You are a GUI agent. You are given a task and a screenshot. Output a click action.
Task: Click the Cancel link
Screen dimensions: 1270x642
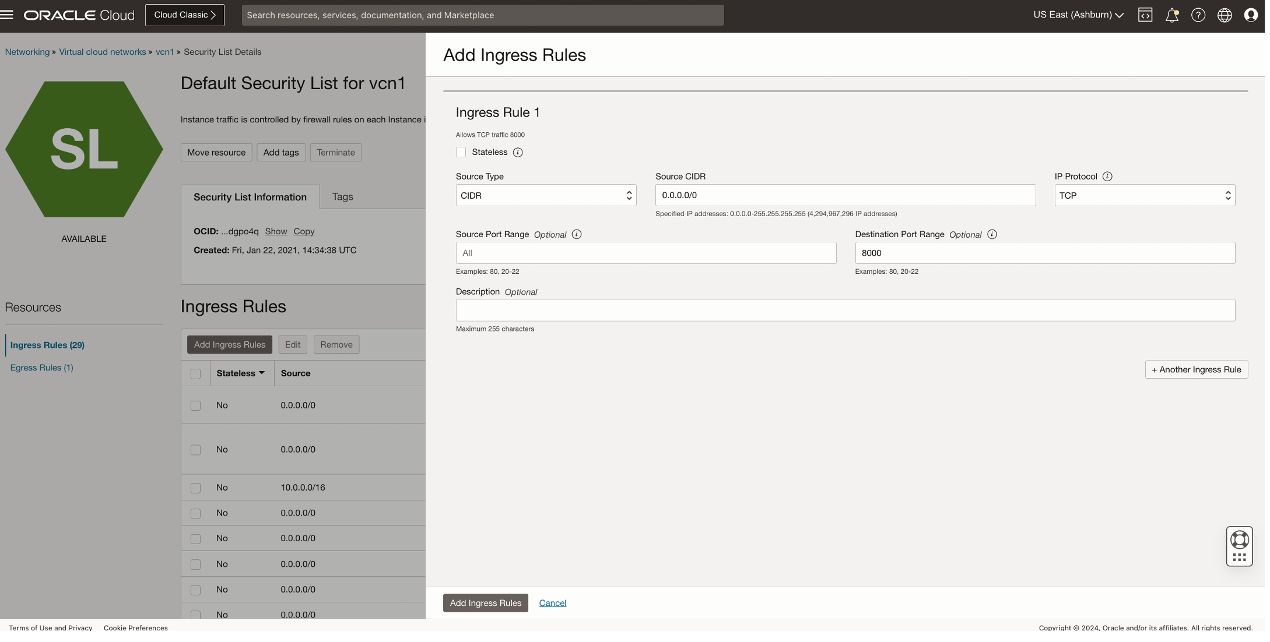point(553,603)
